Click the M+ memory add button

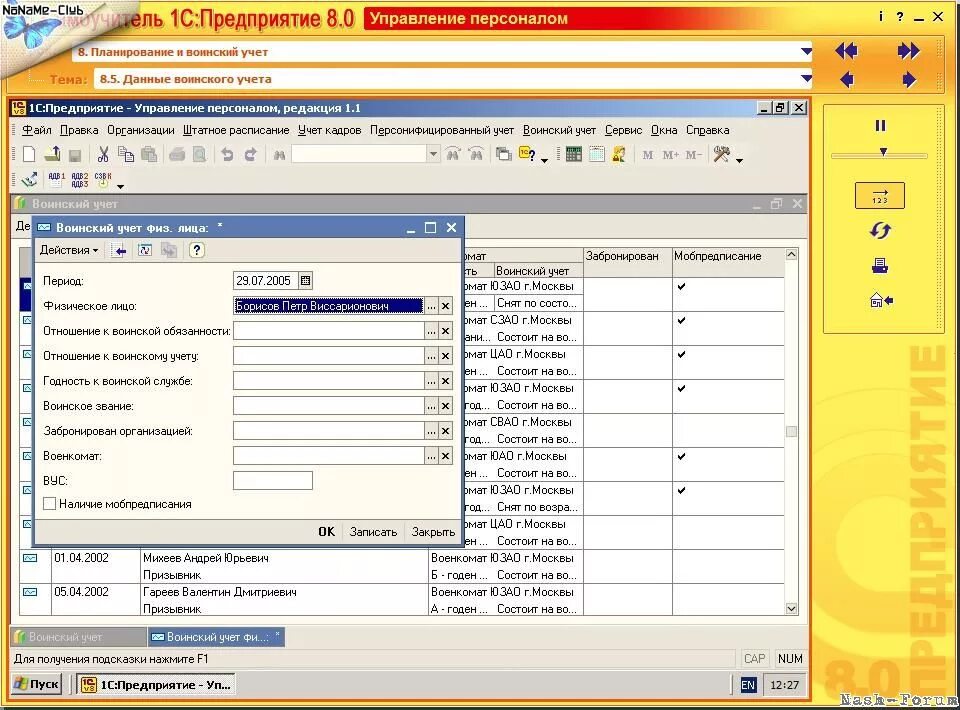coord(670,155)
